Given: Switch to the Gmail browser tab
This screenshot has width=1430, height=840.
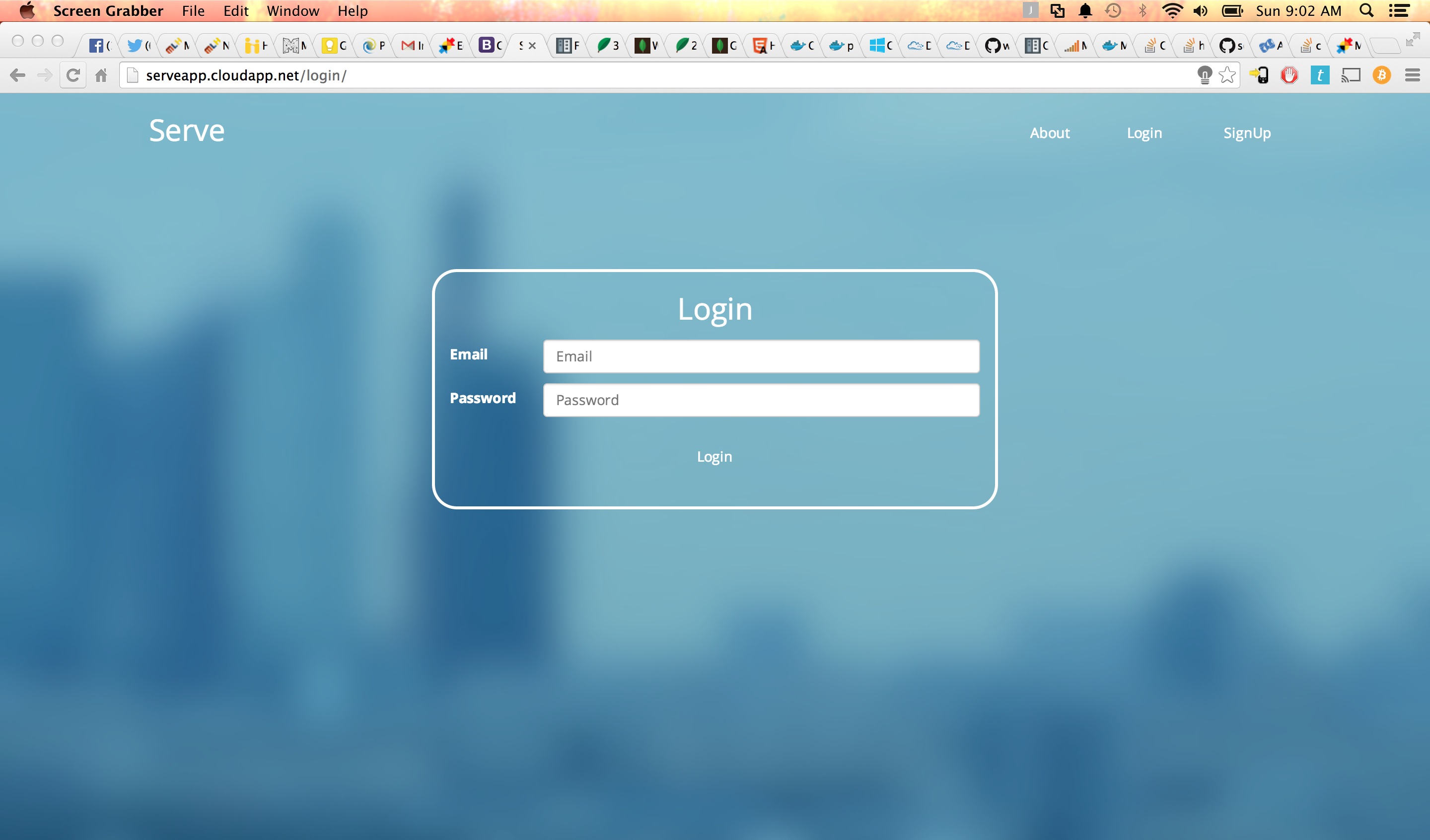Looking at the screenshot, I should point(412,45).
